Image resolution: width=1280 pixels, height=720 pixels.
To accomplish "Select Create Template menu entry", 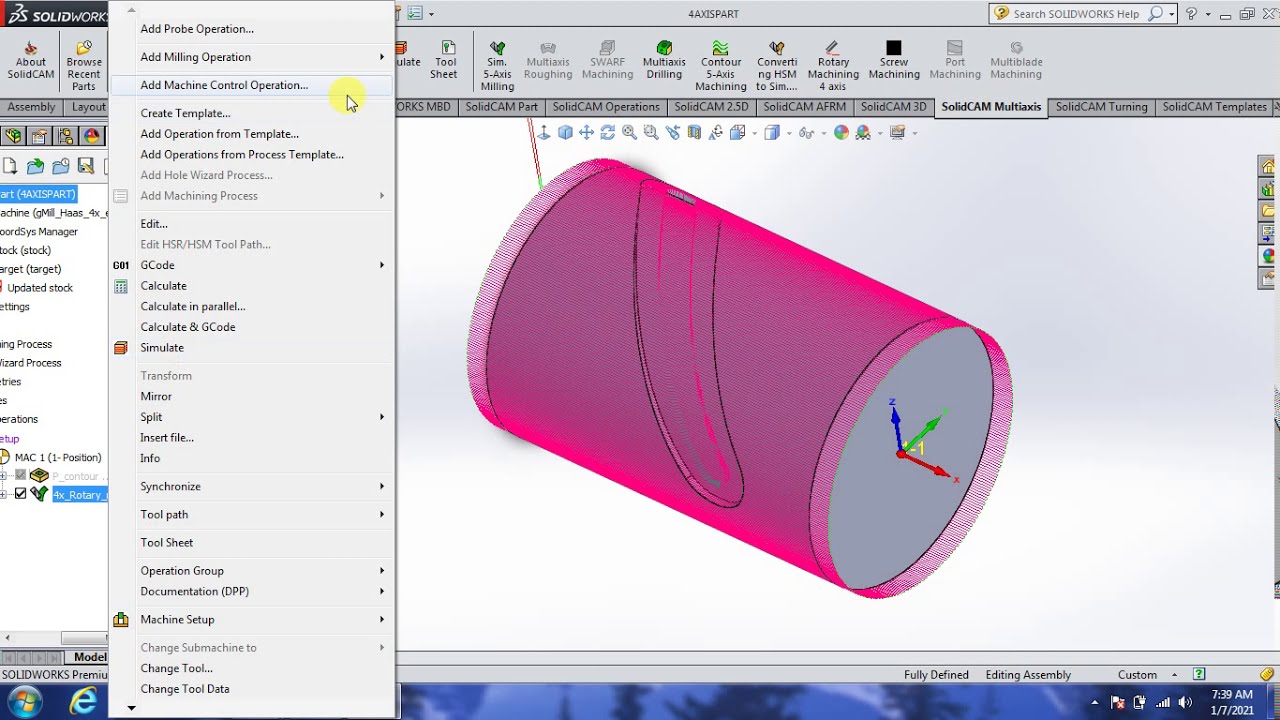I will coord(185,113).
